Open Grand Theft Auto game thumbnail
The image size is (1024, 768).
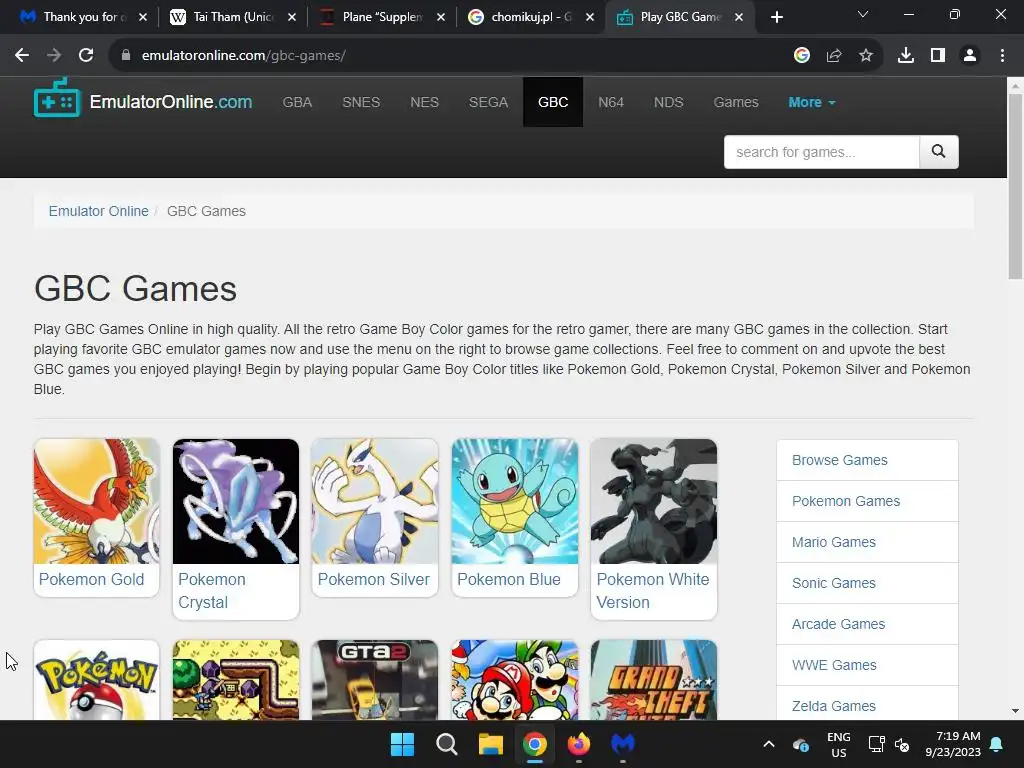[x=654, y=680]
